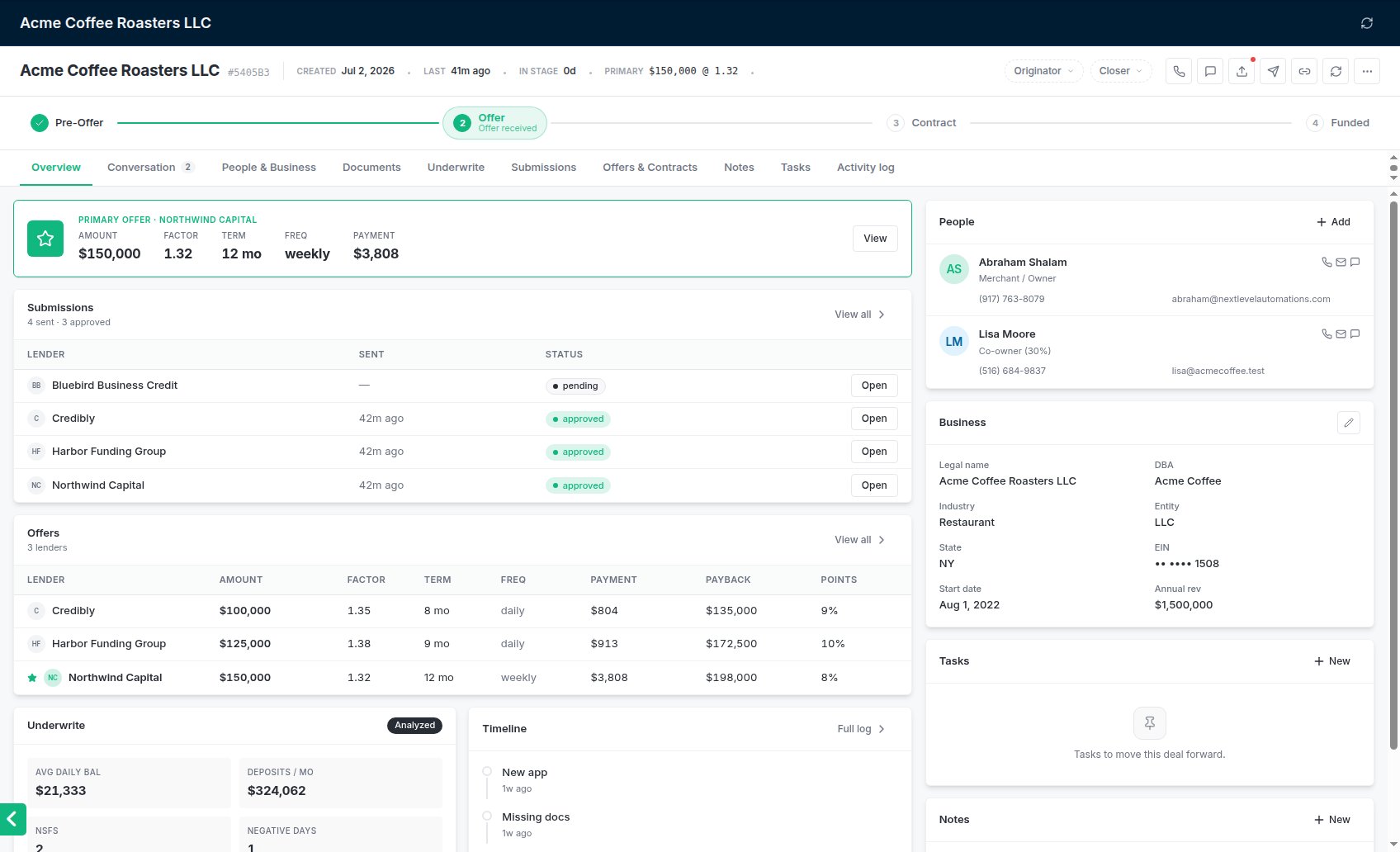Click the Northwind Capital row in Offers
Screen dimensions: 1400x852
click(462, 678)
